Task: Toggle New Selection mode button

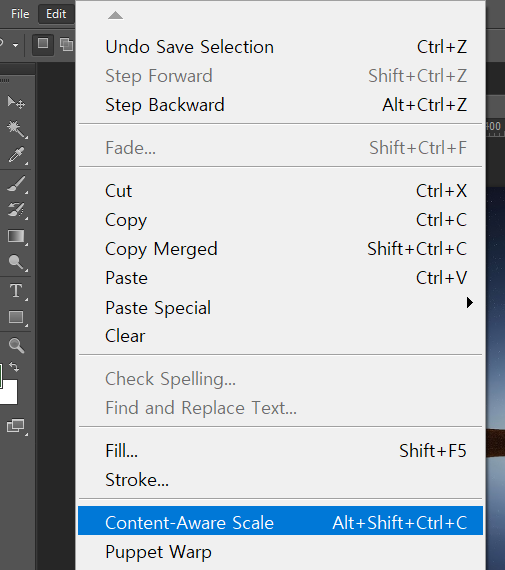Action: [x=43, y=44]
